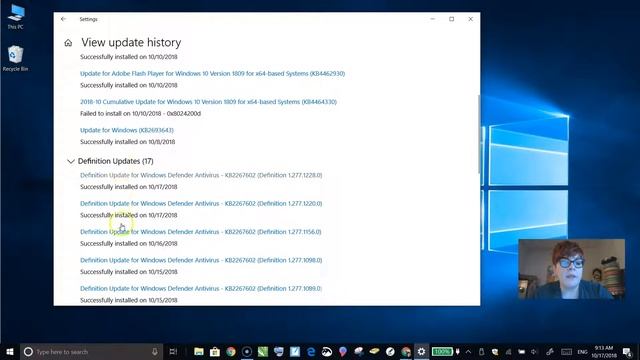The height and width of the screenshot is (360, 640).
Task: Open This PC desktop icon
Action: coord(16,17)
